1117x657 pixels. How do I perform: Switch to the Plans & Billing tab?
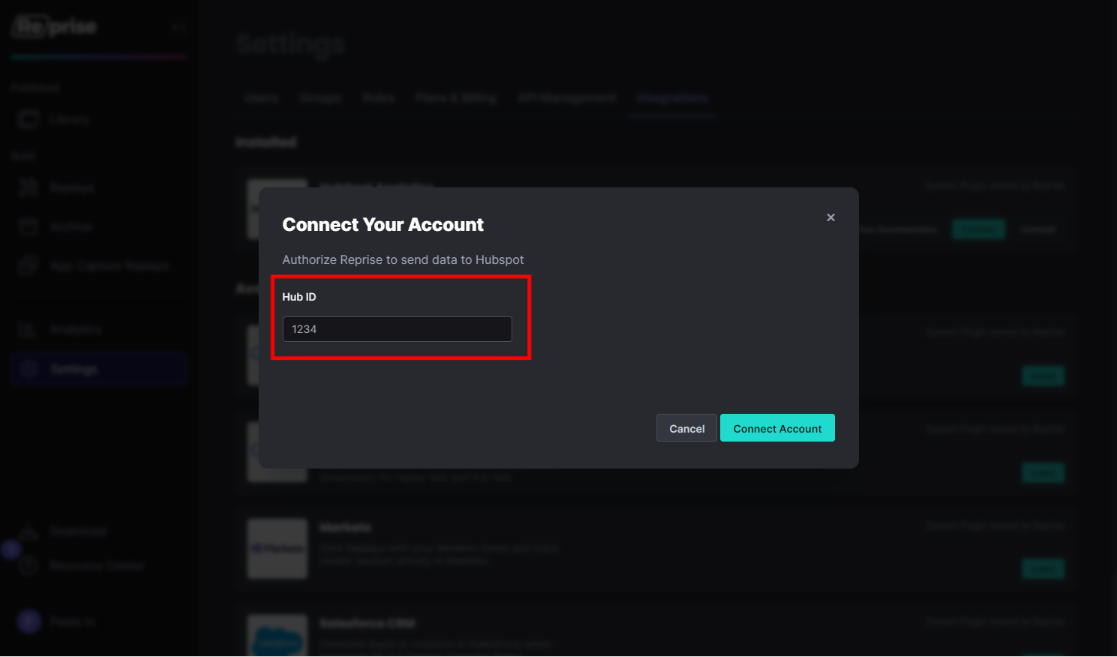coord(456,98)
